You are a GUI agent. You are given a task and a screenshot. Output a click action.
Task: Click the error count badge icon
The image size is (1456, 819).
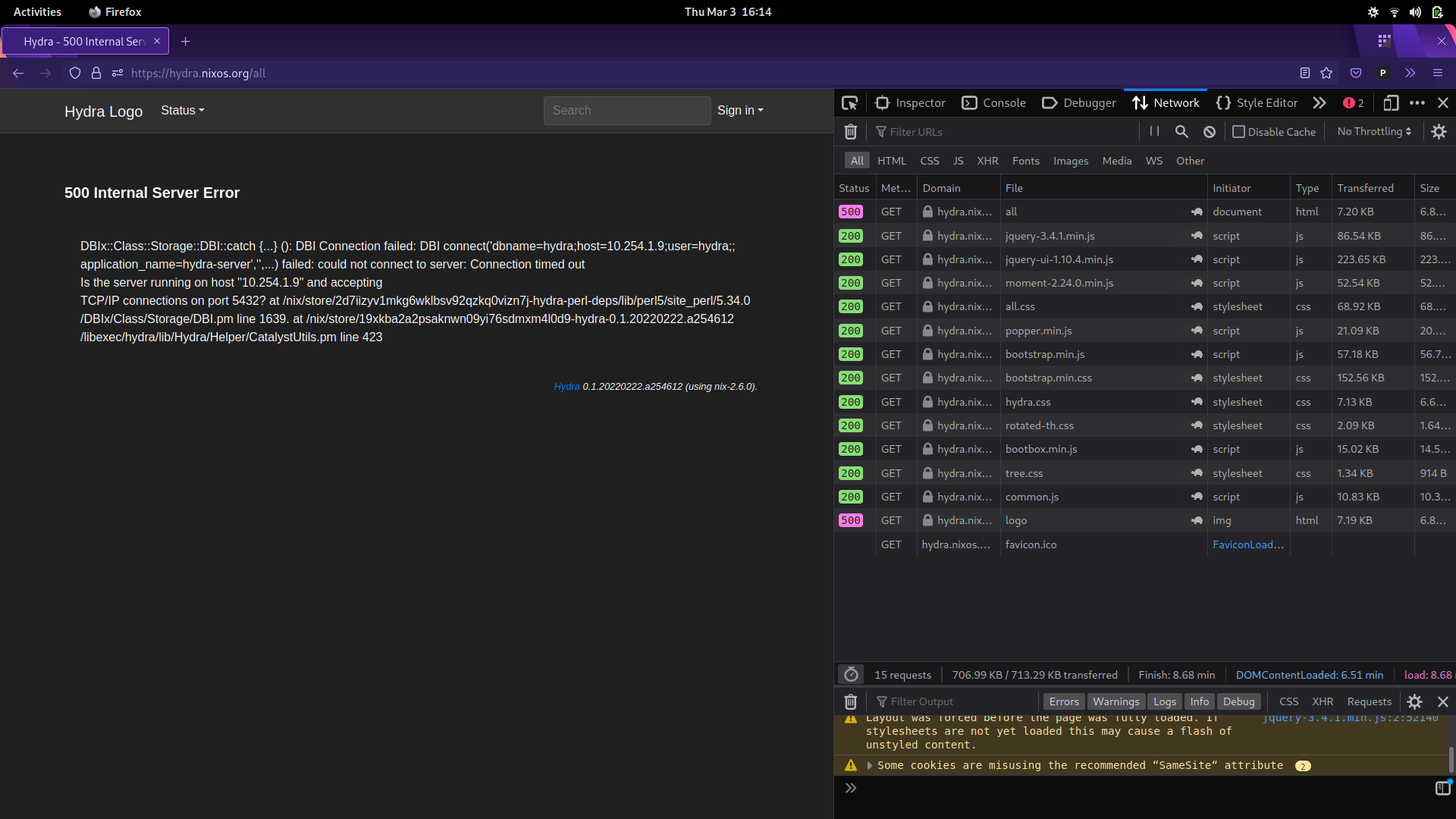tap(1354, 103)
